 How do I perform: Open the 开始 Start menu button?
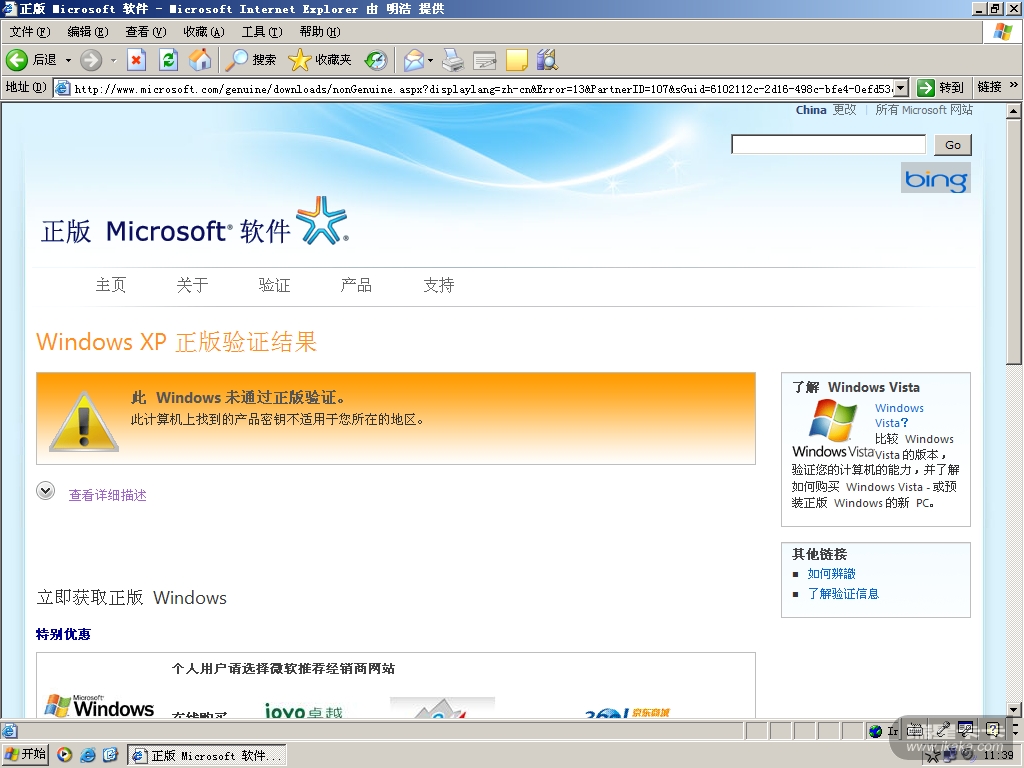25,755
